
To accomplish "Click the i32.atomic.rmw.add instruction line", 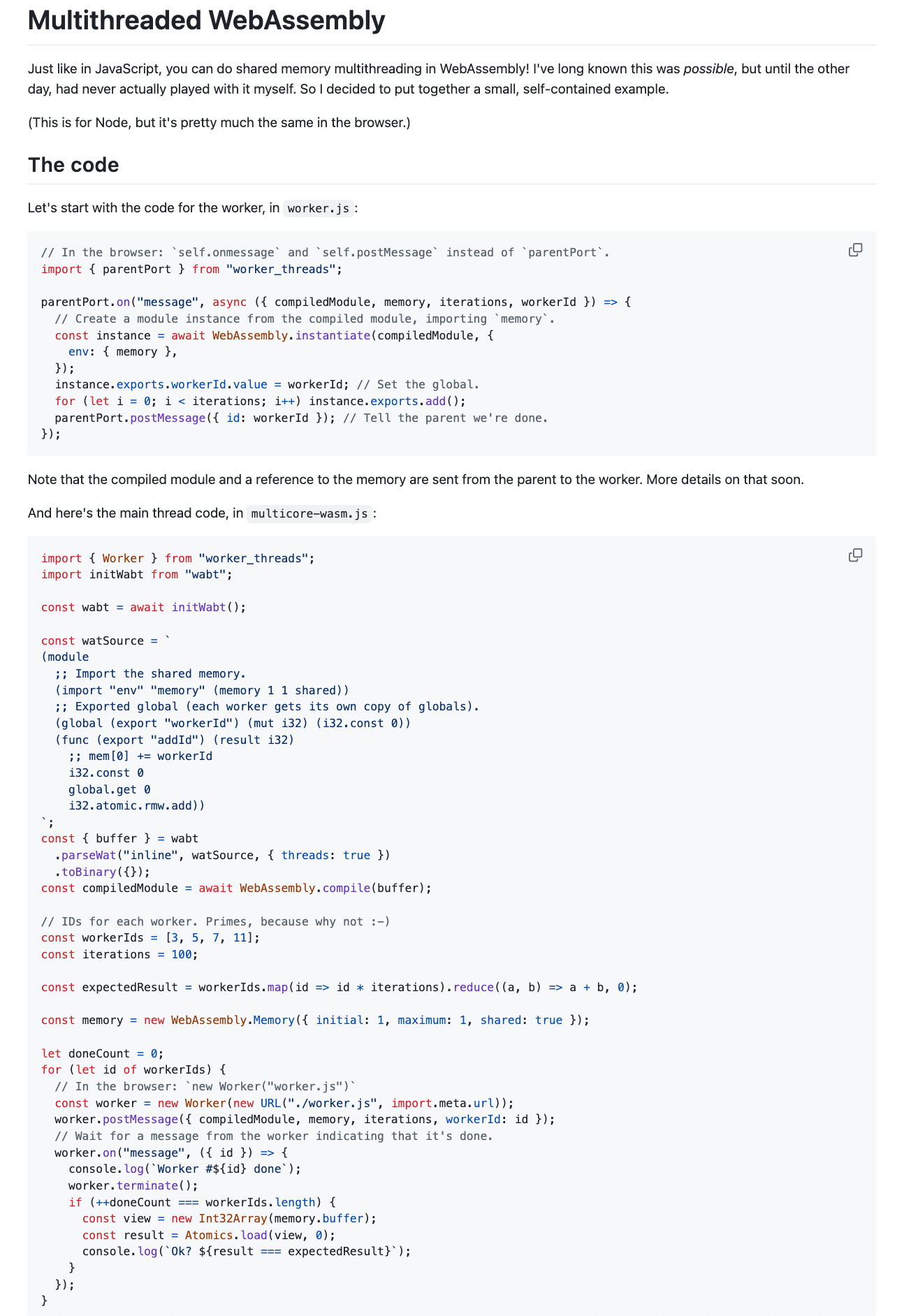I will tap(136, 805).
